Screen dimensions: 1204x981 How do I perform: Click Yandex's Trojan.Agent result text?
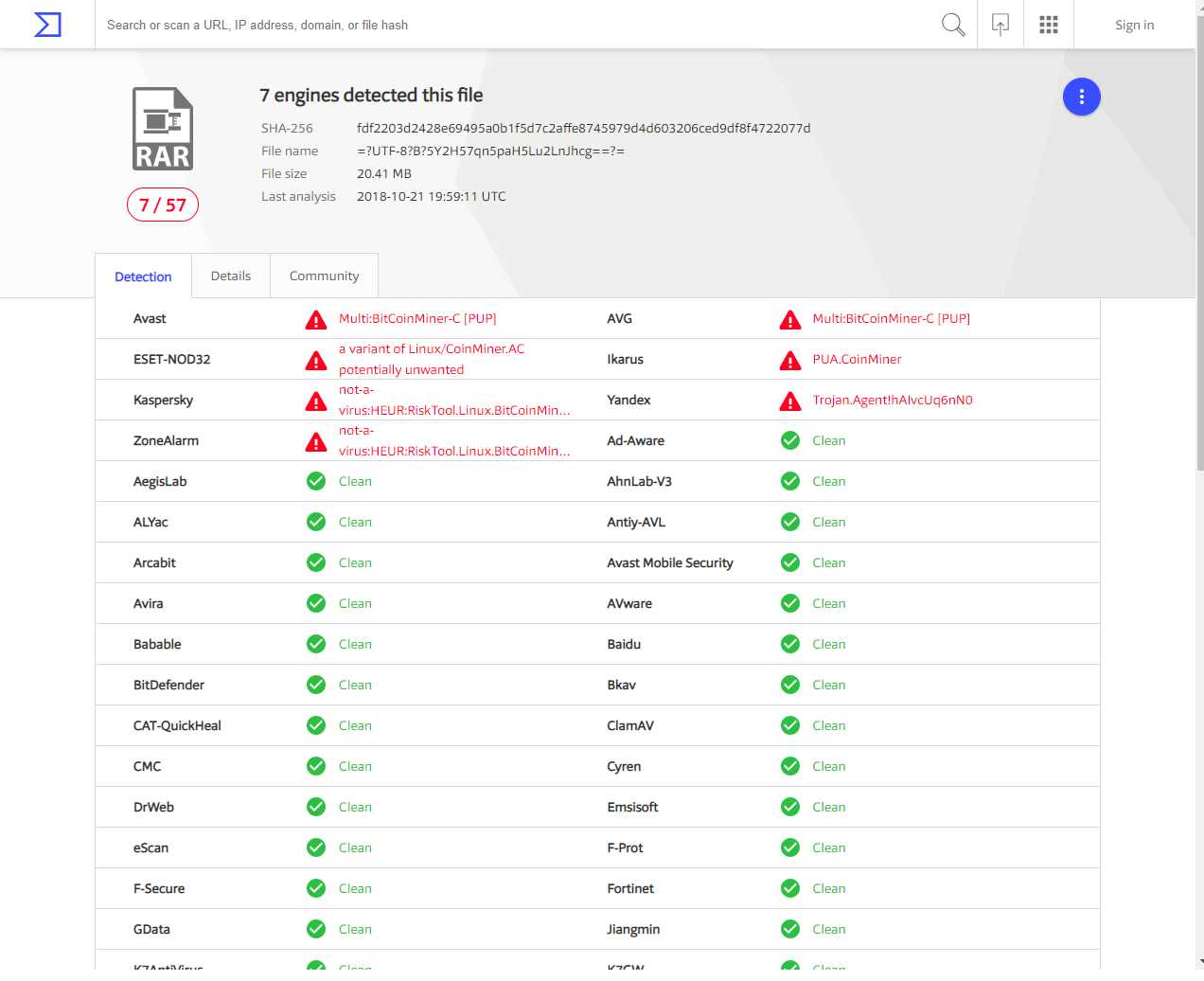tap(893, 401)
